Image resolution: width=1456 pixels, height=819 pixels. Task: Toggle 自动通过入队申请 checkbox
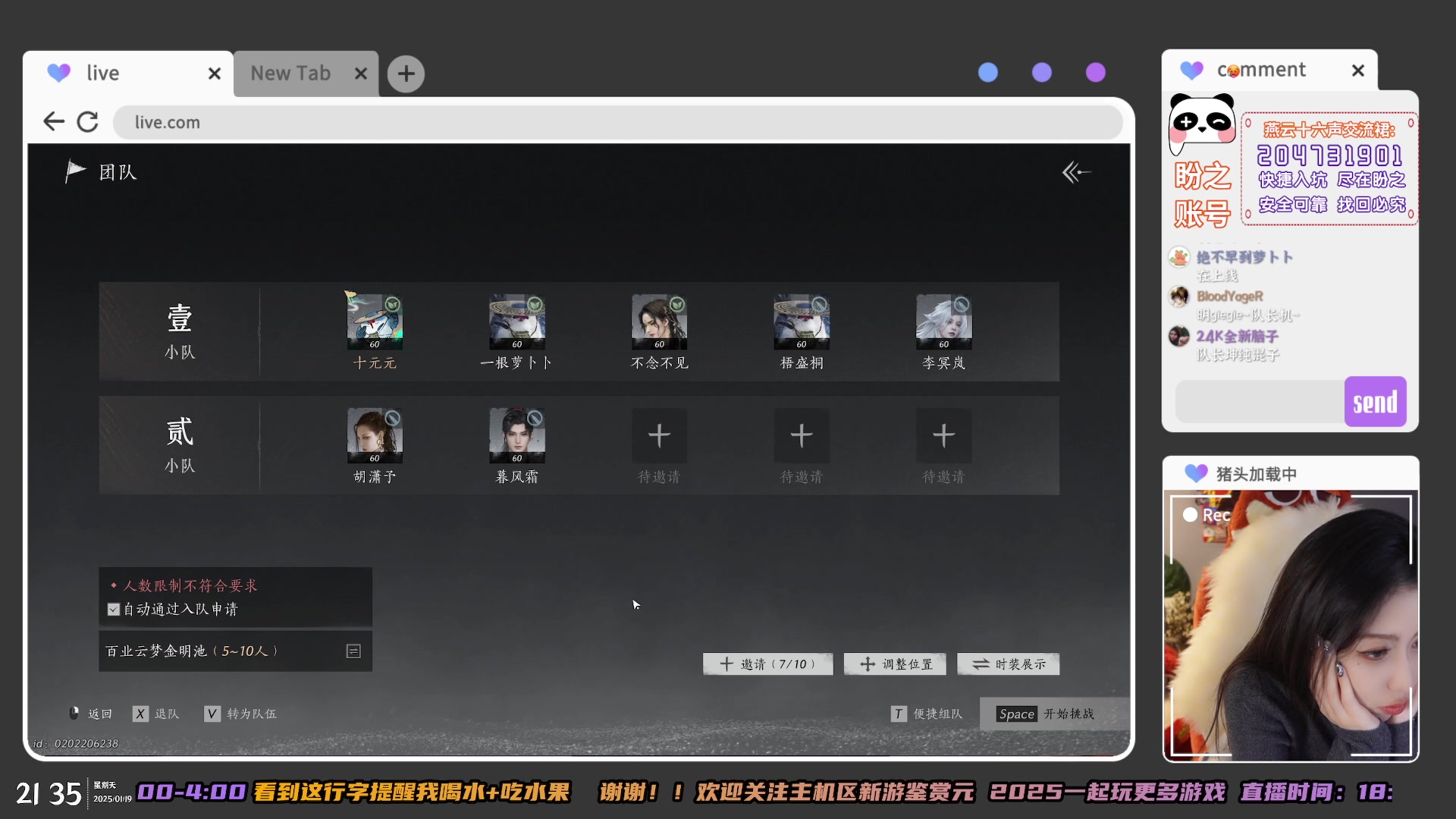(x=114, y=610)
